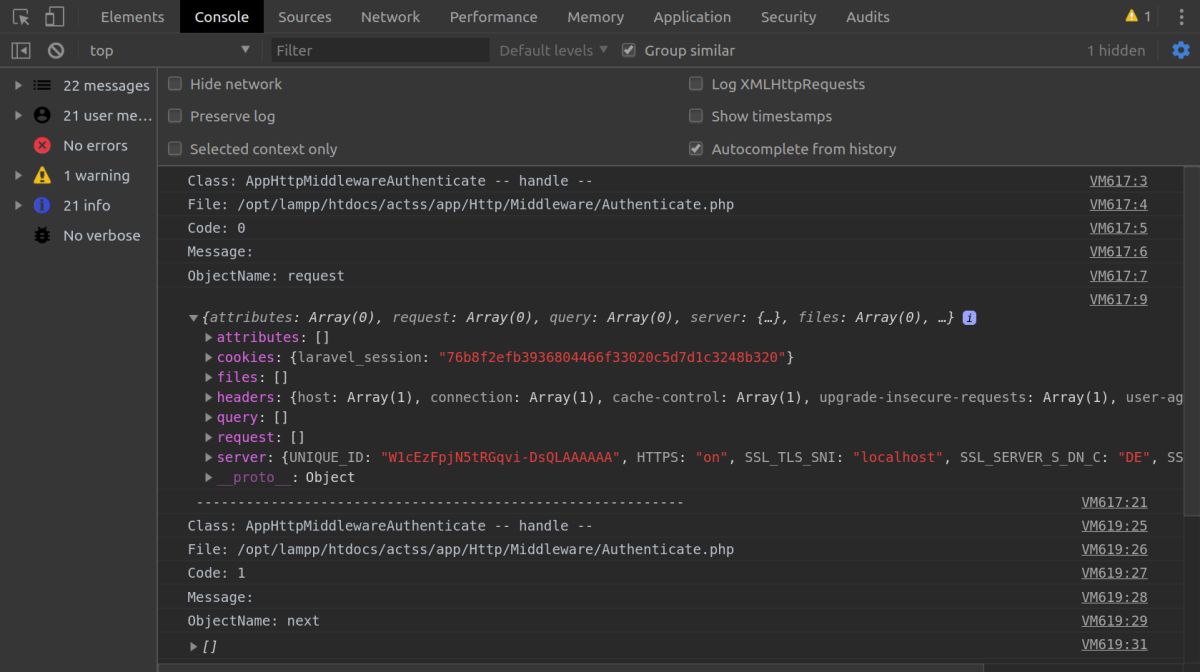The image size is (1200, 672).
Task: Collapse the logged request object
Action: [193, 318]
